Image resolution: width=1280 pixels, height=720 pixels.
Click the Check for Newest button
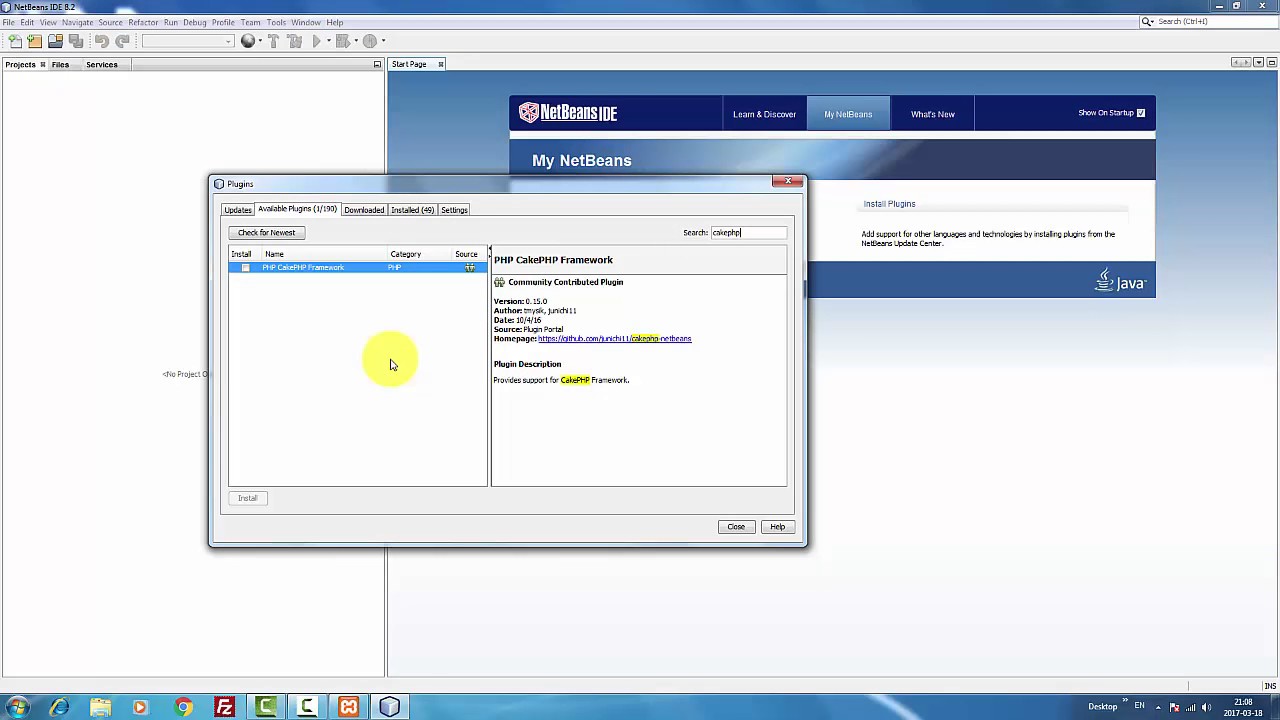(x=267, y=232)
